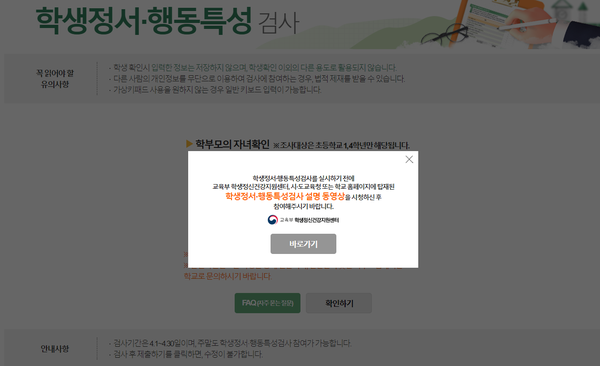The image size is (600, 366).
Task: Click the orange 학생정서·행동특성검사 설명 동영상 text
Action: [285, 196]
